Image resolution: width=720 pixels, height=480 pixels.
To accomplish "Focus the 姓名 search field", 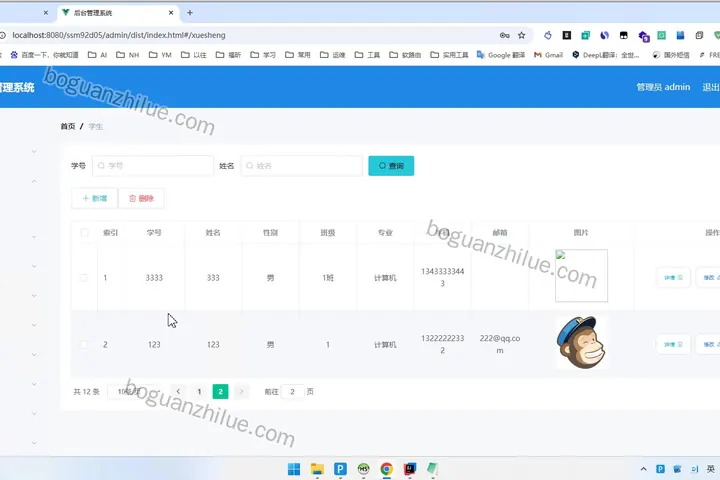I will tap(302, 166).
